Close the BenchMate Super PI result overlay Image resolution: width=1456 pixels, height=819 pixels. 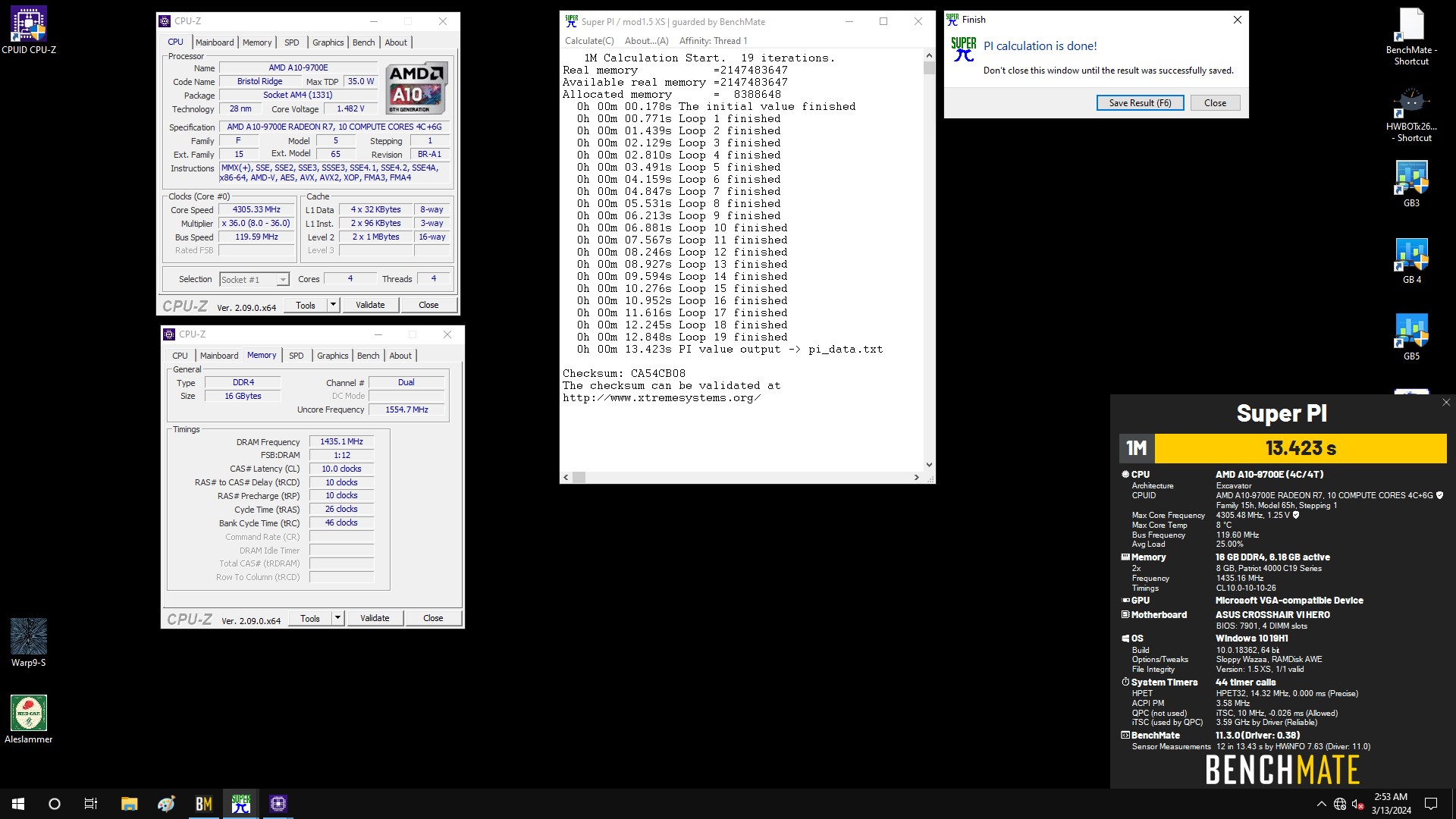1445,403
